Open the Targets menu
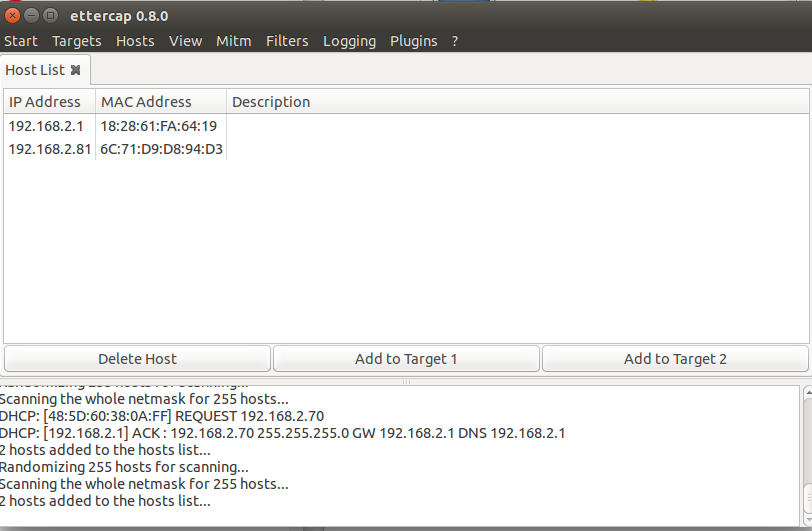The height and width of the screenshot is (531, 812). pos(77,41)
